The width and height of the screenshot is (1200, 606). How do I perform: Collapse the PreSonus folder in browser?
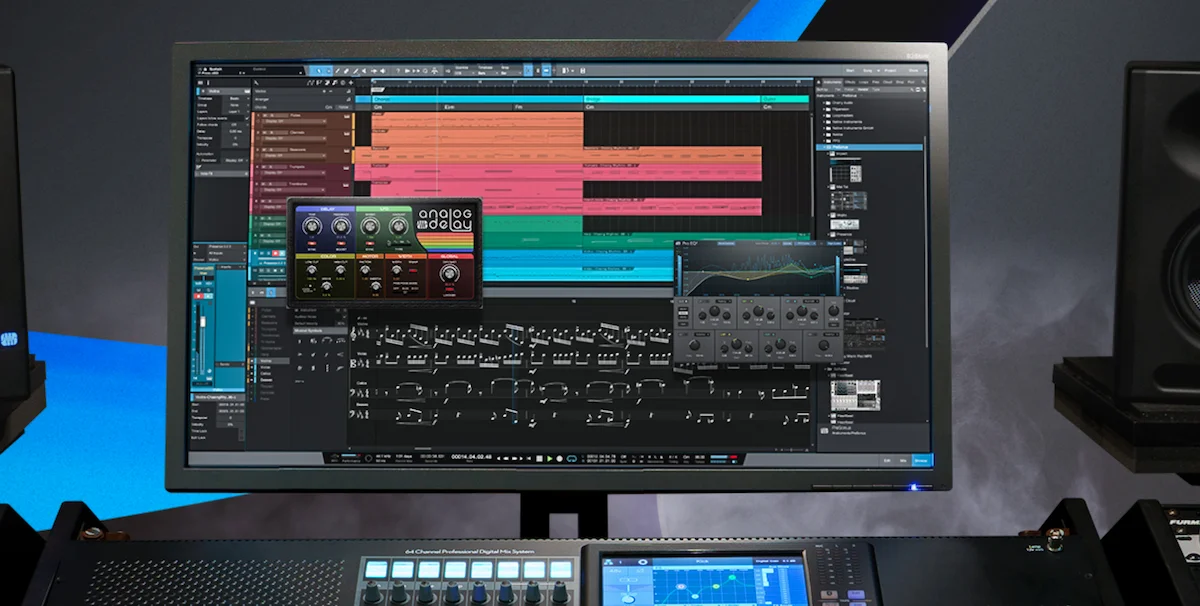824,147
